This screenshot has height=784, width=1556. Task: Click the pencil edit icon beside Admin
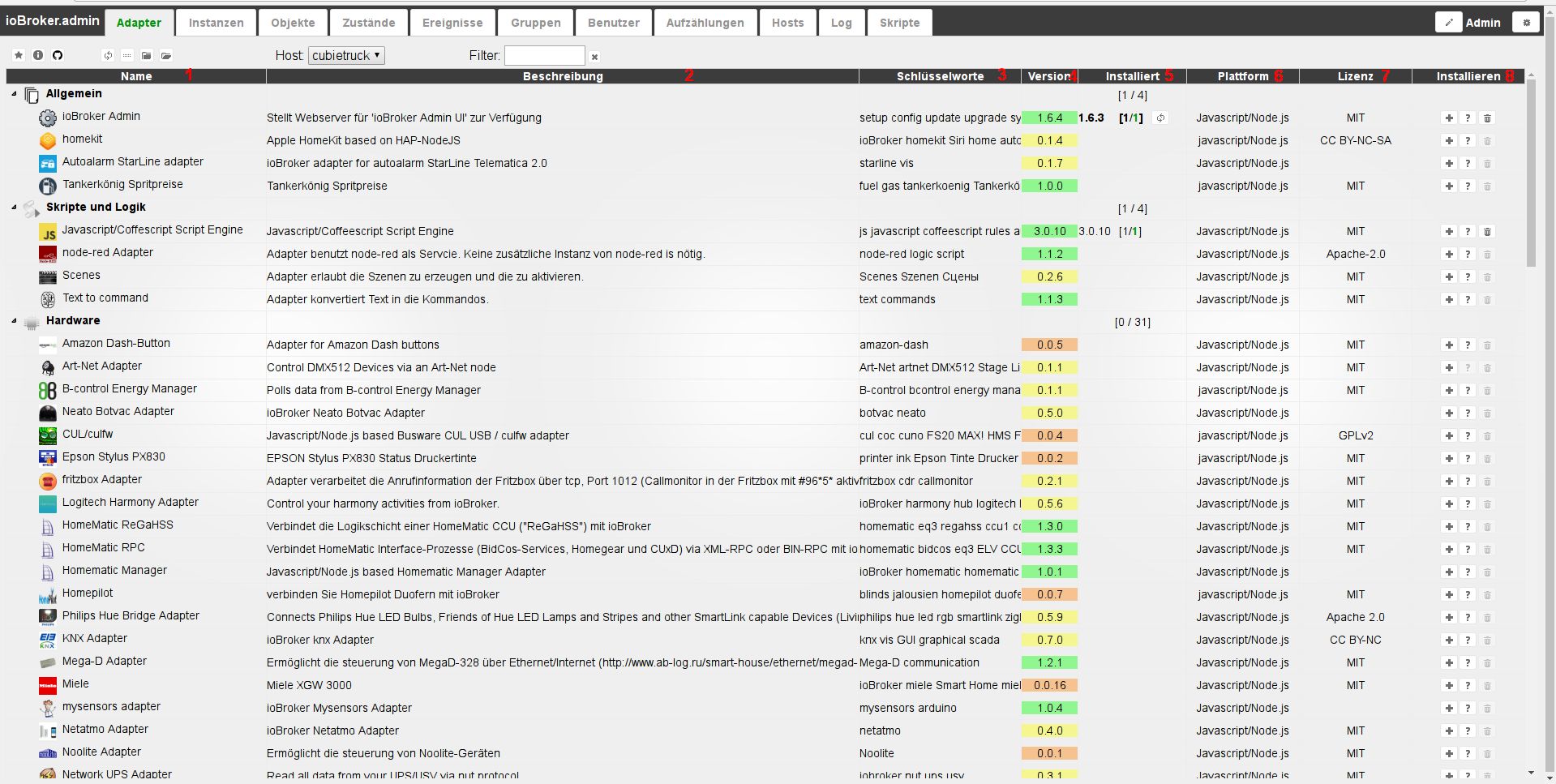point(1448,23)
